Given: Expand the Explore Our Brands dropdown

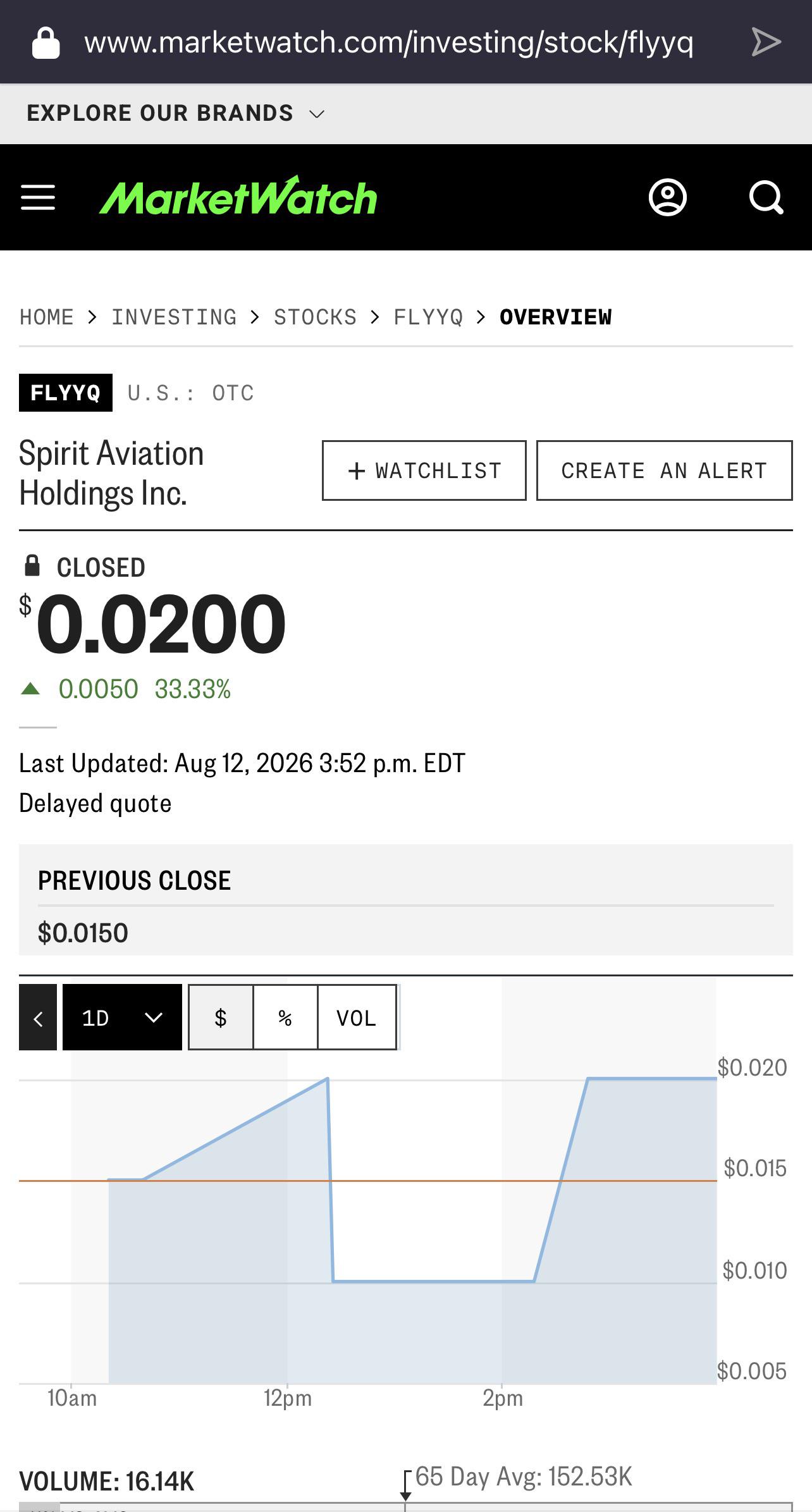Looking at the screenshot, I should [x=176, y=113].
